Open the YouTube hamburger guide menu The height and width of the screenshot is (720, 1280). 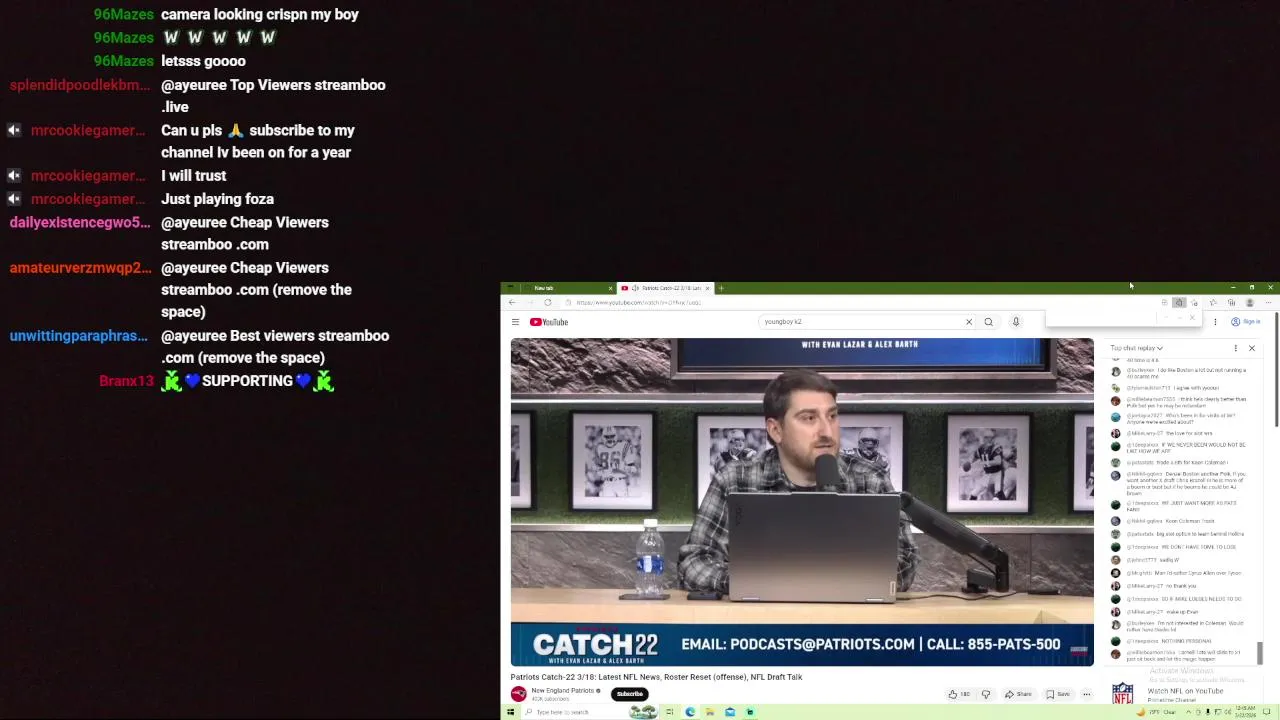pos(515,322)
